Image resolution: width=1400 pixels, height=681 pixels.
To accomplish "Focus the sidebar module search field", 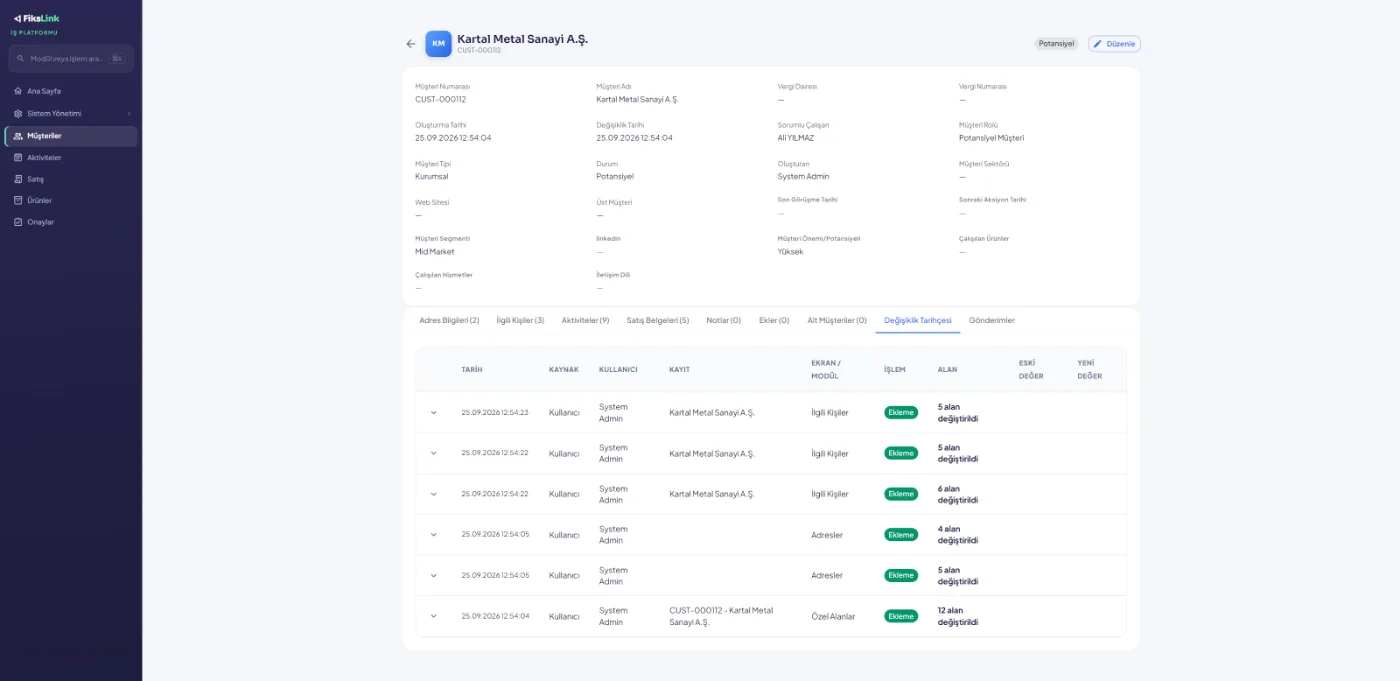I will pos(71,58).
